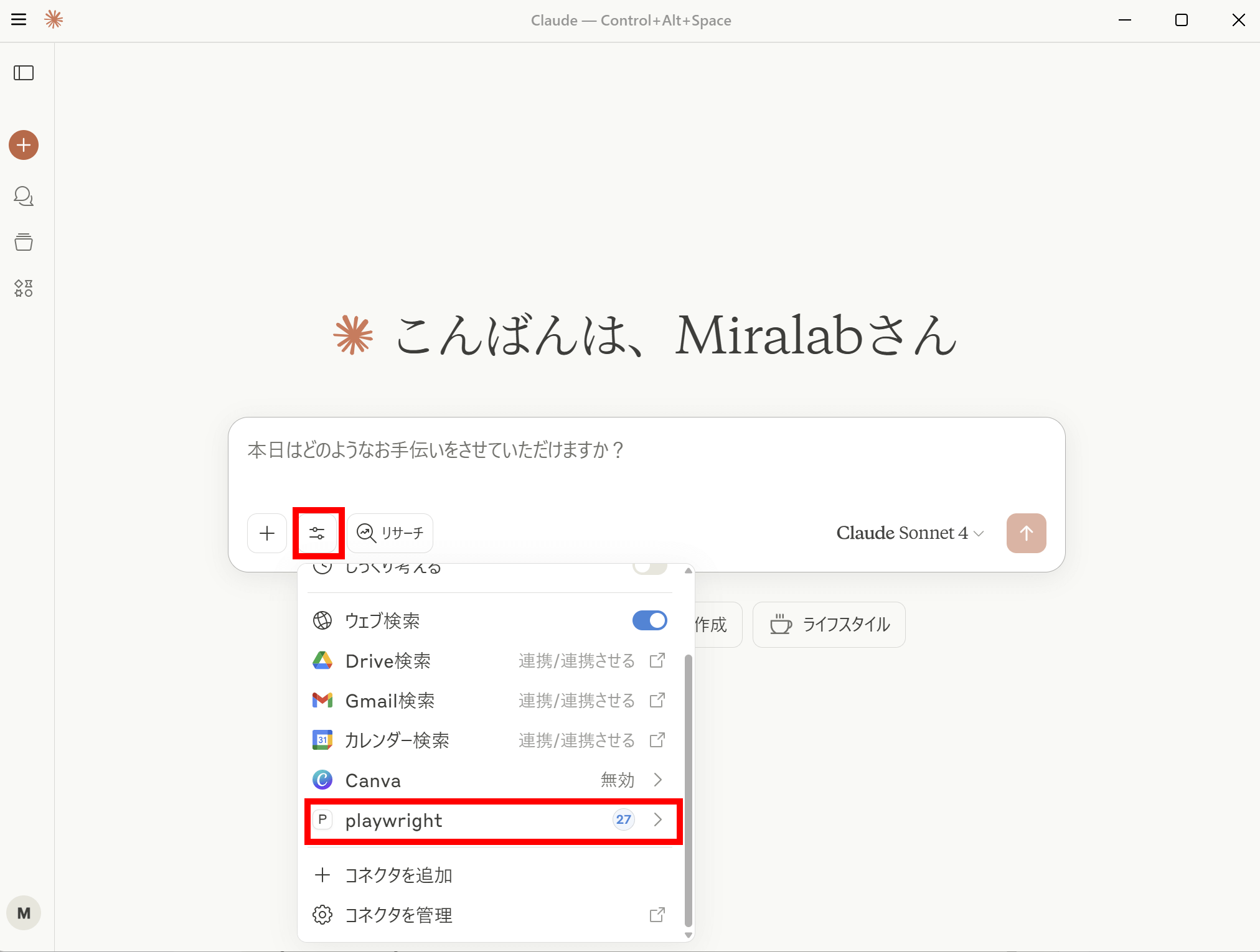Select the Gmail検索 menu entry
This screenshot has height=952, width=1260.
(491, 700)
